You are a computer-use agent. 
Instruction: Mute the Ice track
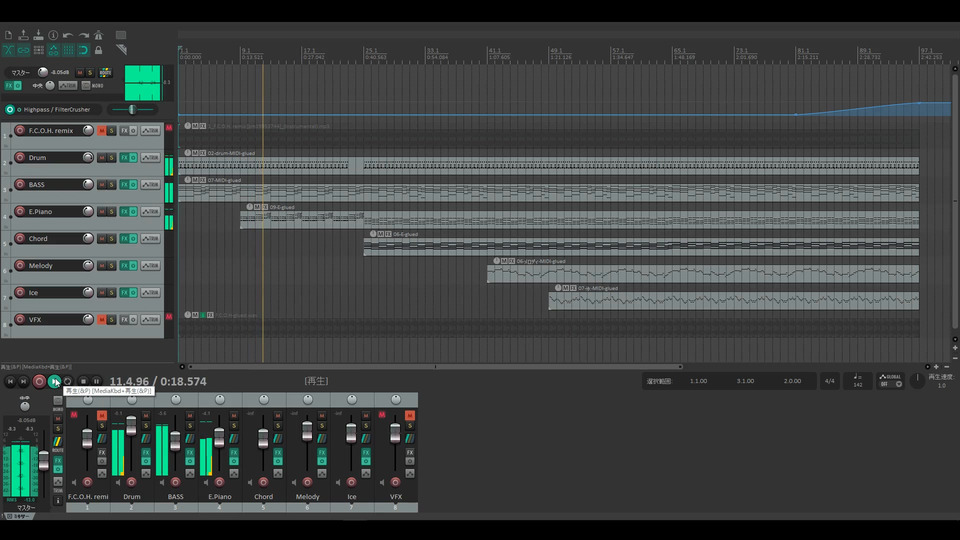pos(102,292)
